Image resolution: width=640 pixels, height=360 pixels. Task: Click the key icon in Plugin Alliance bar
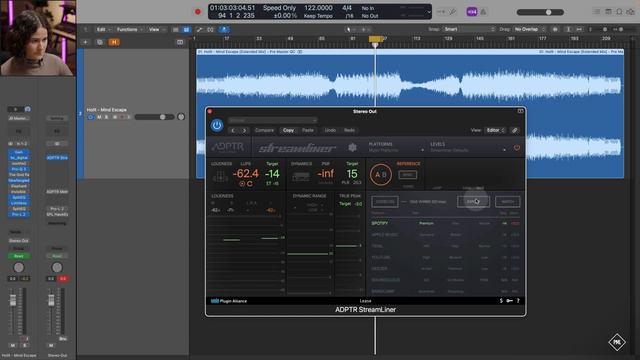(509, 301)
